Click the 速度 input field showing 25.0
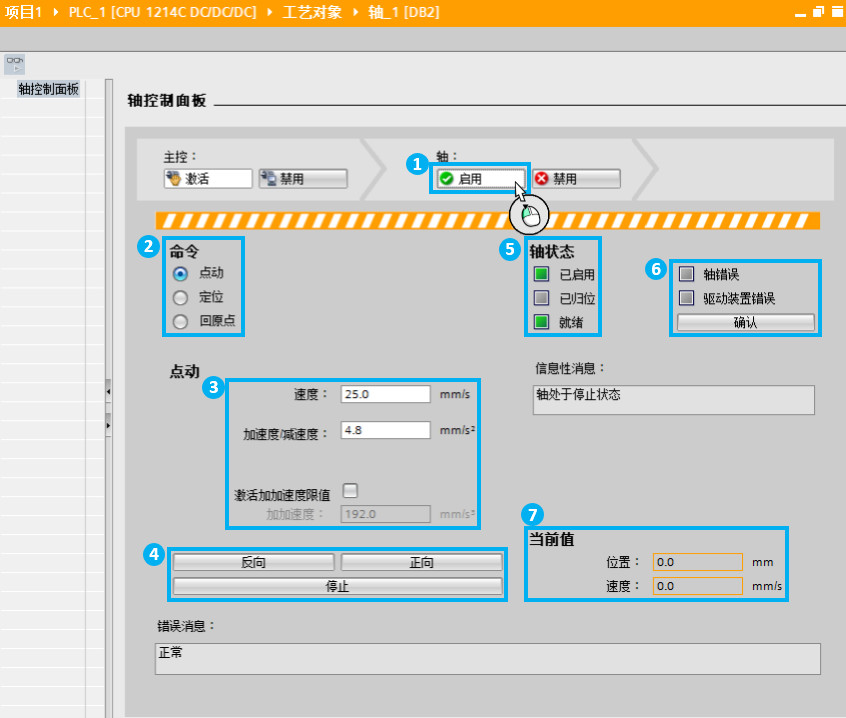The width and height of the screenshot is (846, 718). point(385,394)
